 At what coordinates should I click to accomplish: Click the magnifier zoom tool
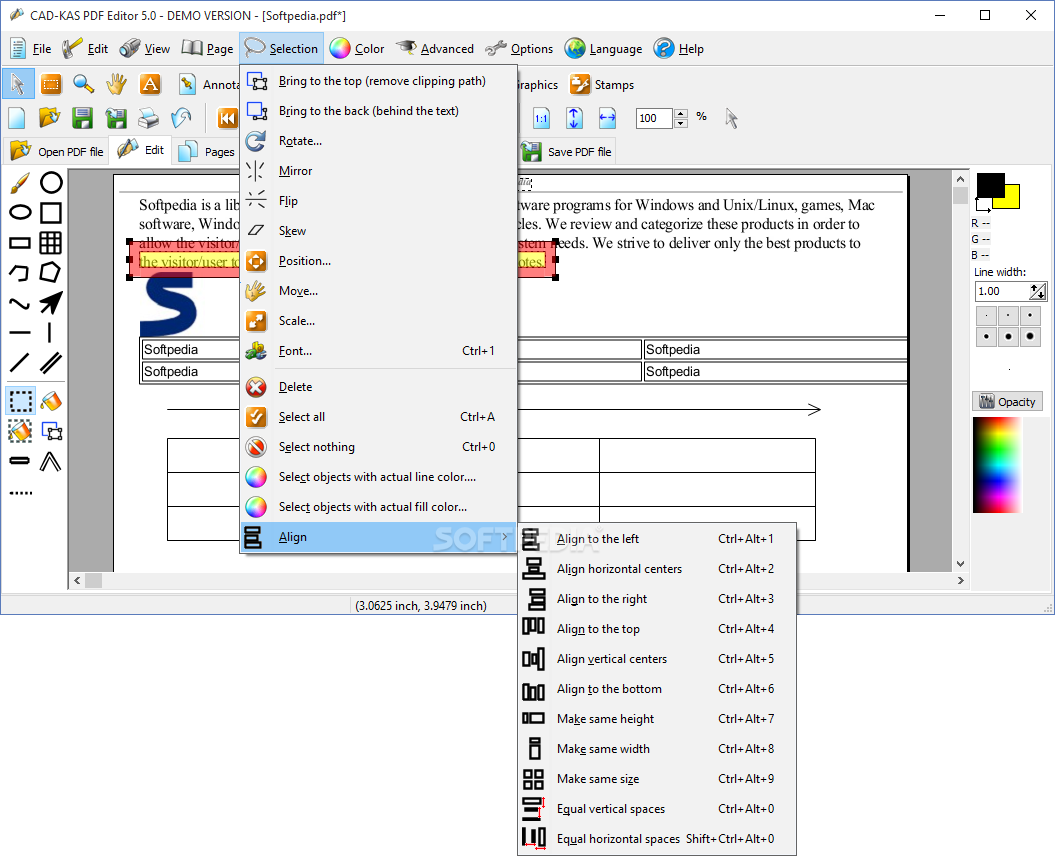click(83, 84)
